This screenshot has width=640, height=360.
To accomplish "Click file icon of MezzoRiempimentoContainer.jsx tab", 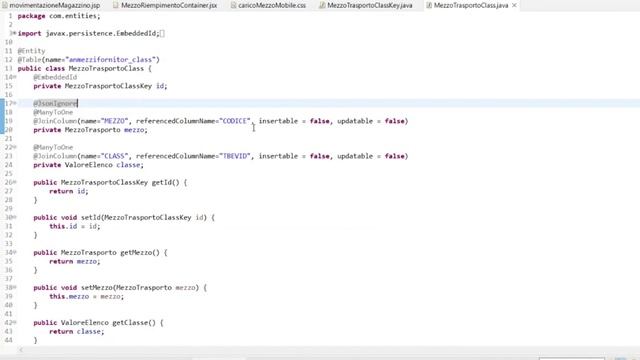I will click(116, 5).
